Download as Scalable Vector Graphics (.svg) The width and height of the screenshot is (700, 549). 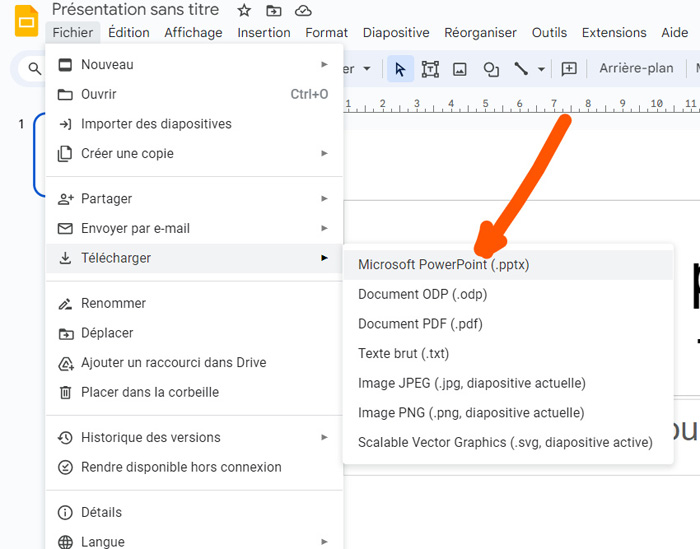[508, 443]
